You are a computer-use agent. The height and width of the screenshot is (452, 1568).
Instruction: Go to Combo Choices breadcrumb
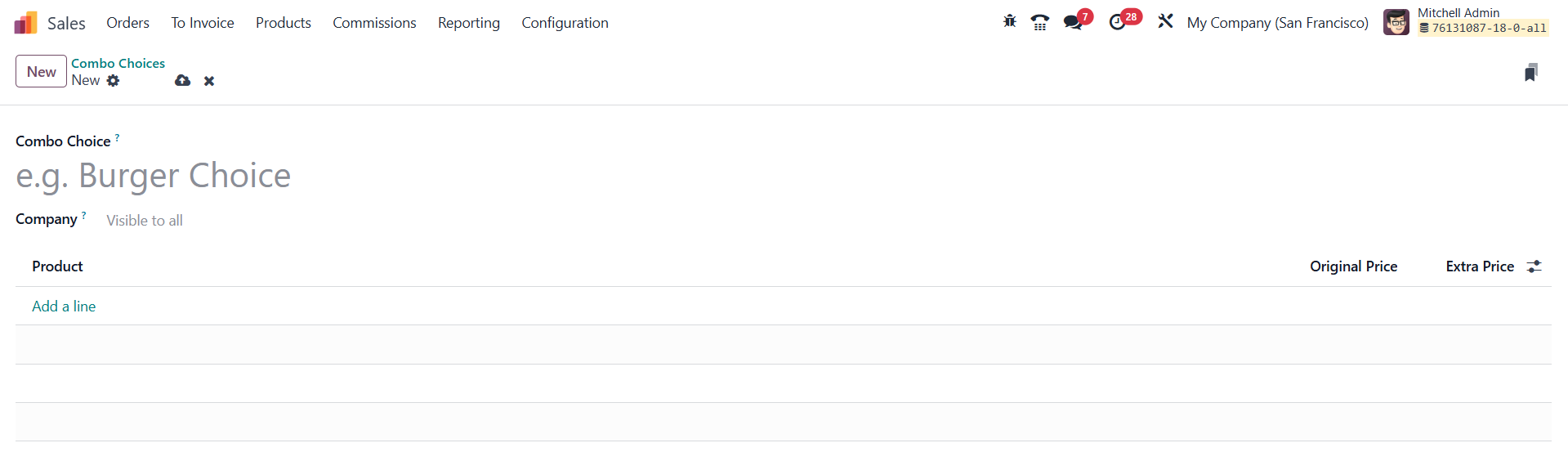[x=118, y=63]
